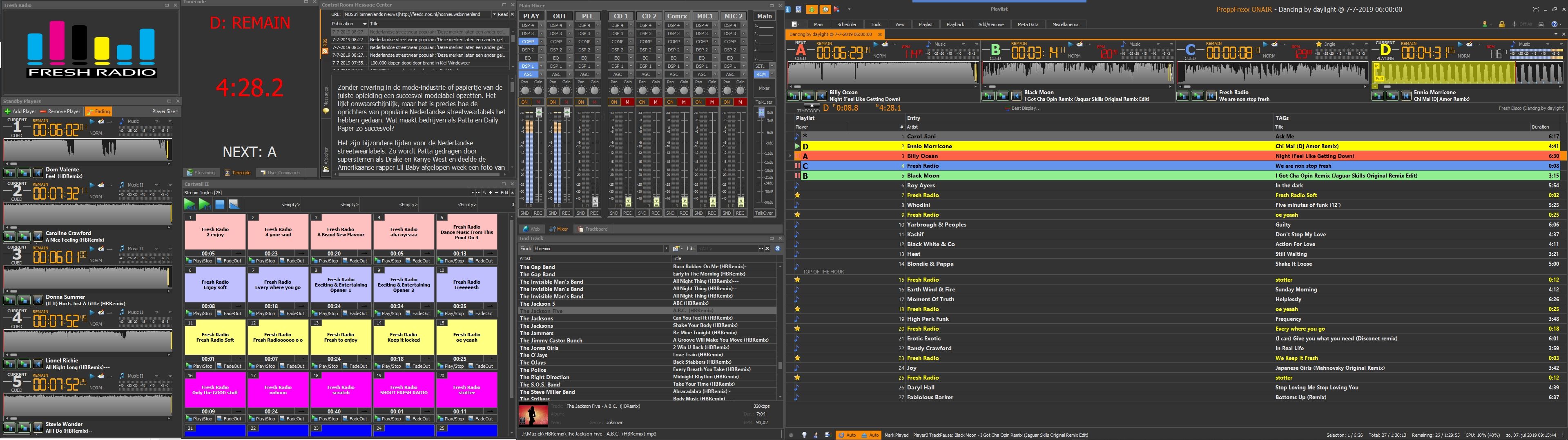Viewport: 1568px width, 440px height.
Task: Click the Add Player plus icon
Action: 7,111
